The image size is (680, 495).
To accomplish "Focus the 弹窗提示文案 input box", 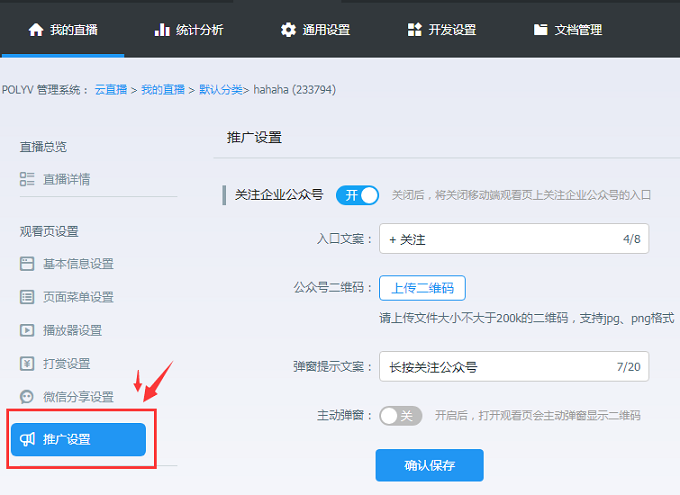I will 500,367.
